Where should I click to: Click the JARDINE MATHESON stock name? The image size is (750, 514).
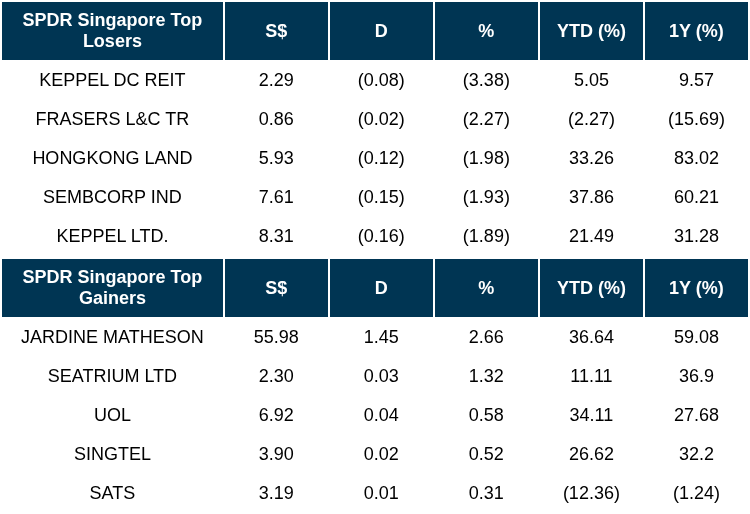click(112, 337)
